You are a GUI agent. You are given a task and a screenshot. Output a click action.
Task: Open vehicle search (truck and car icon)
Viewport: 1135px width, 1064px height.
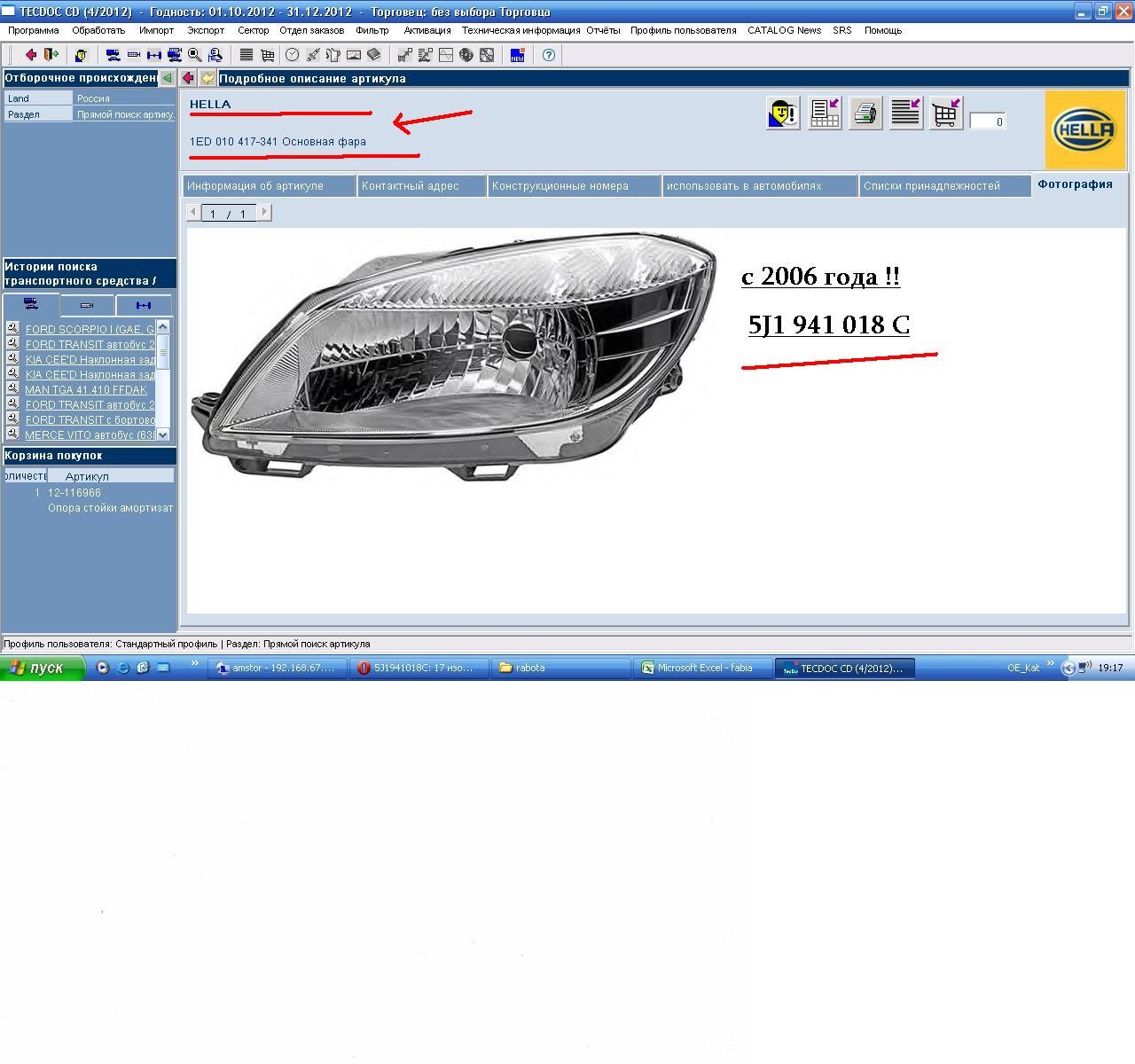click(113, 55)
